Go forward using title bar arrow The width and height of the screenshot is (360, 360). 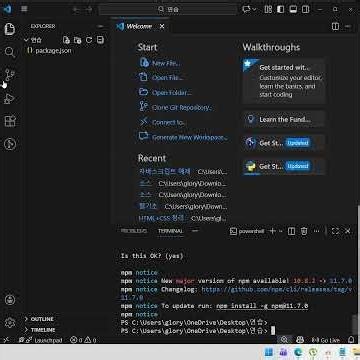point(89,9)
